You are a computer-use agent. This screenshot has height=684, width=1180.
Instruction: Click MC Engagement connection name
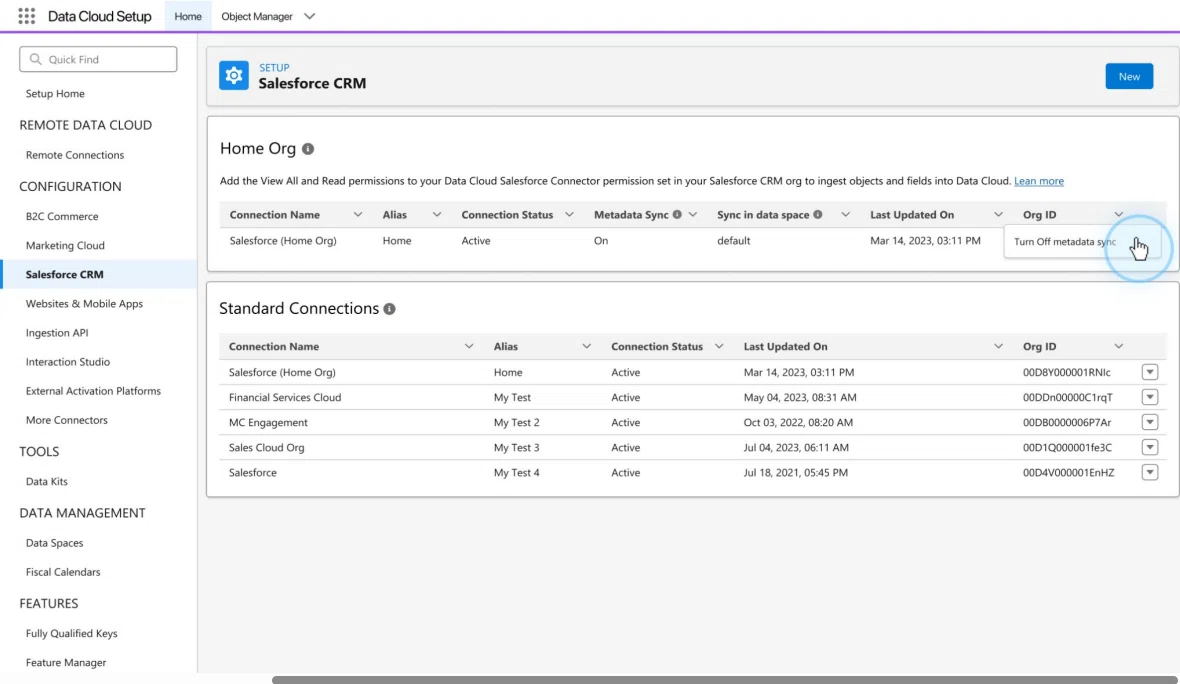point(268,422)
